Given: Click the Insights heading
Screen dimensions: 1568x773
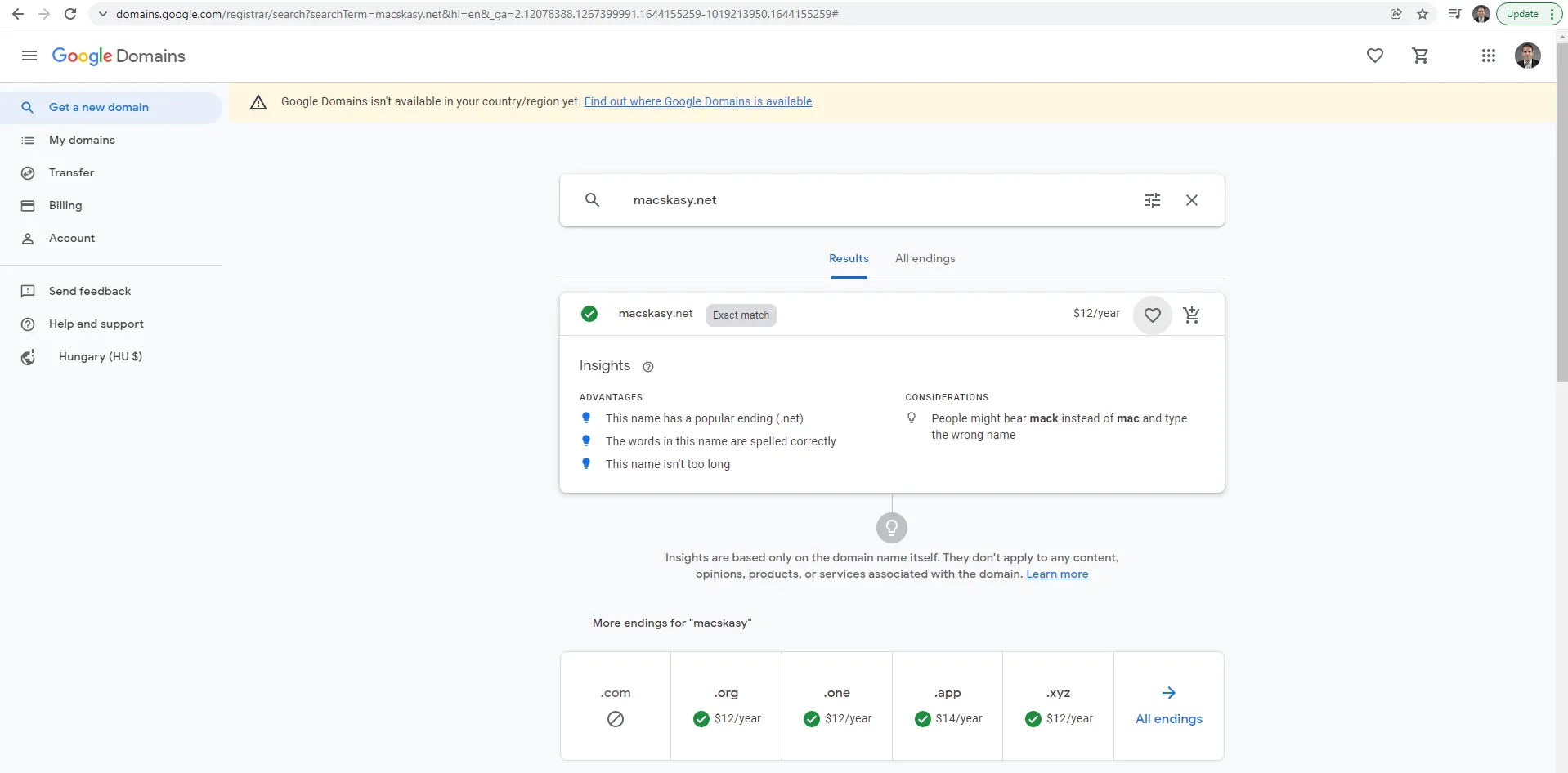Looking at the screenshot, I should (605, 366).
